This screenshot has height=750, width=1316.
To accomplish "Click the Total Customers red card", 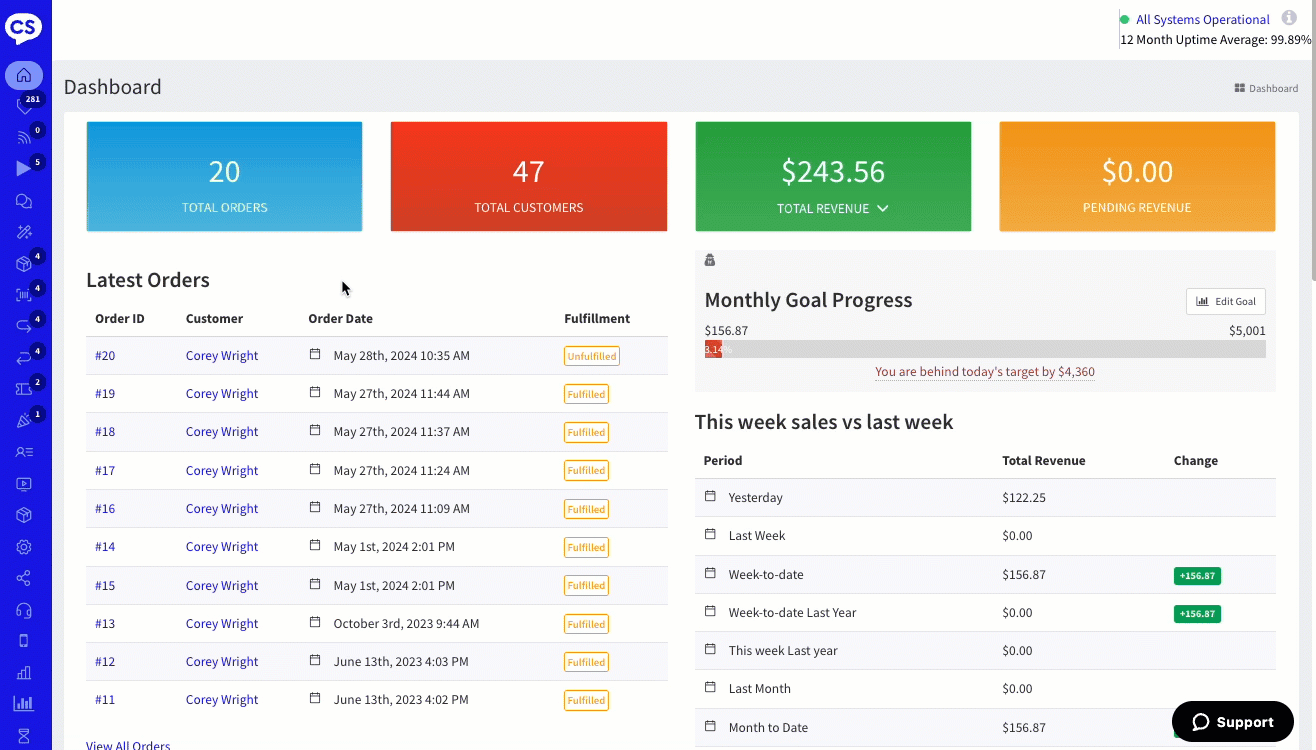I will 528,177.
